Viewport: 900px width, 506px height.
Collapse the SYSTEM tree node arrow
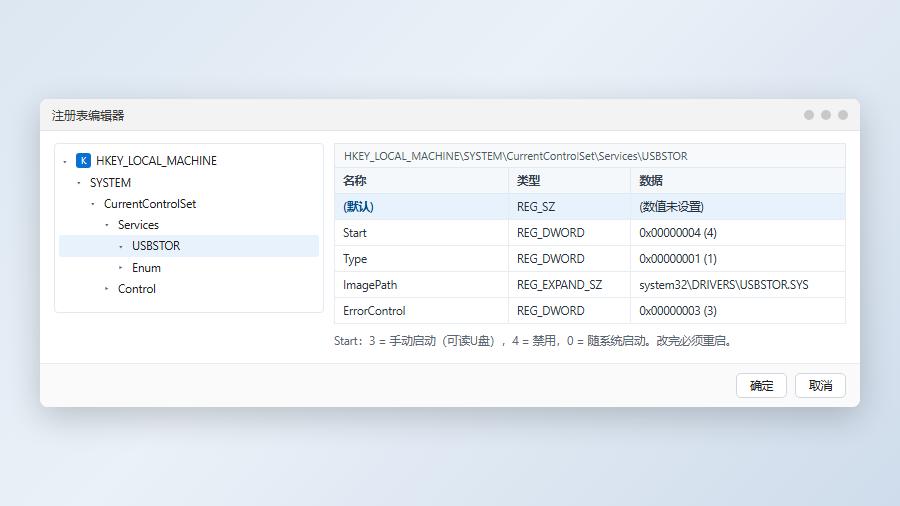pyautogui.click(x=79, y=183)
